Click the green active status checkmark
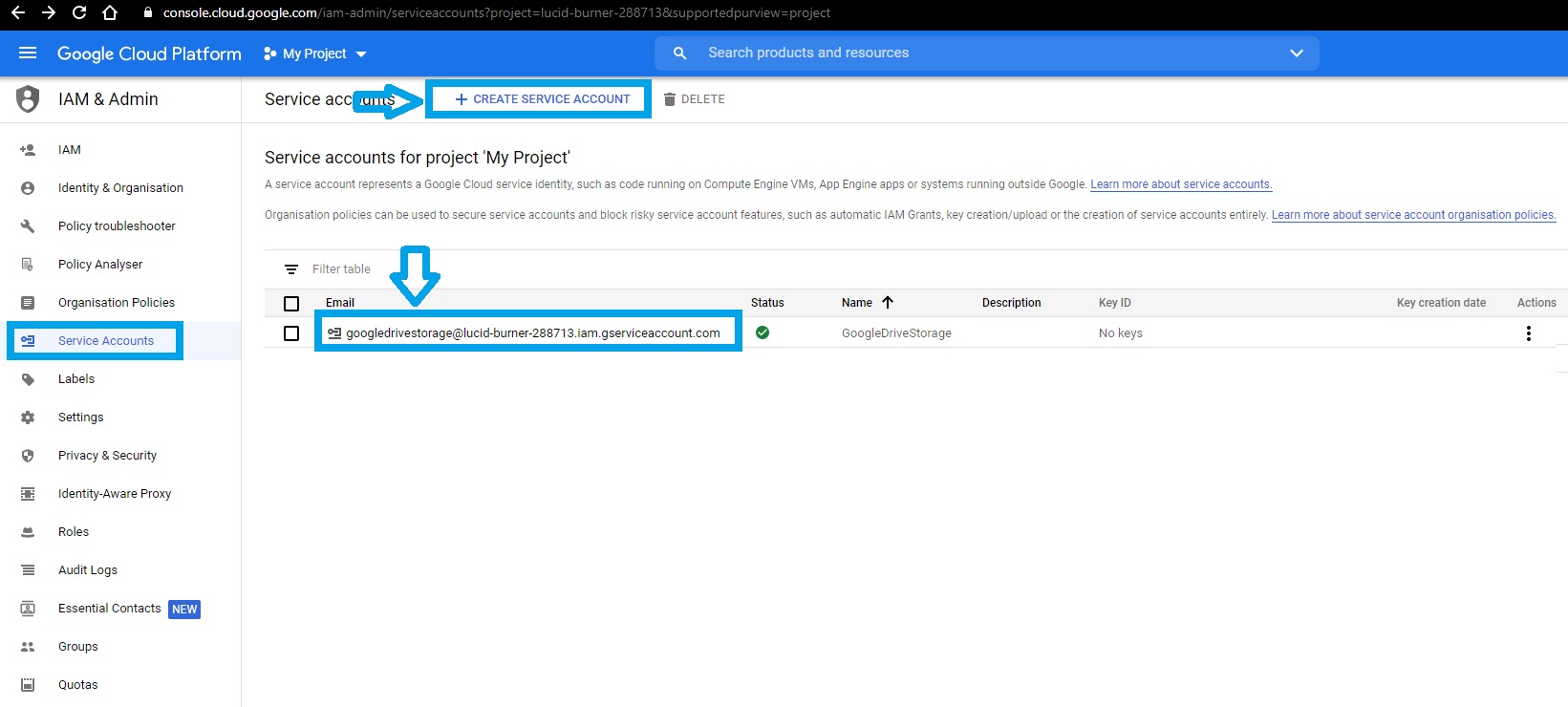 coord(763,332)
